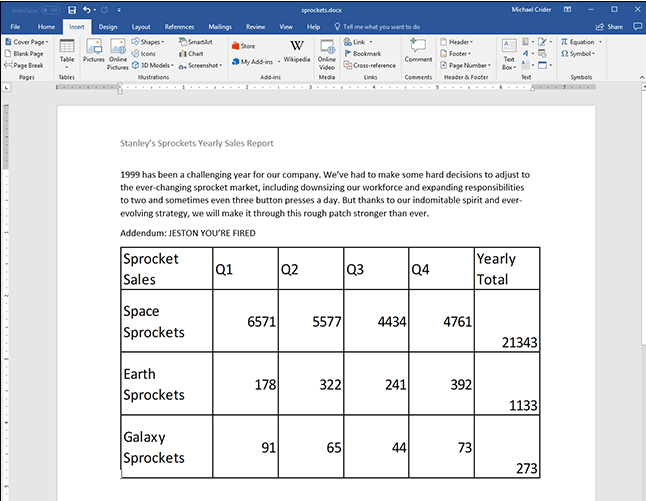This screenshot has height=501, width=646.
Task: Insert a Blank Page
Action: click(28, 54)
